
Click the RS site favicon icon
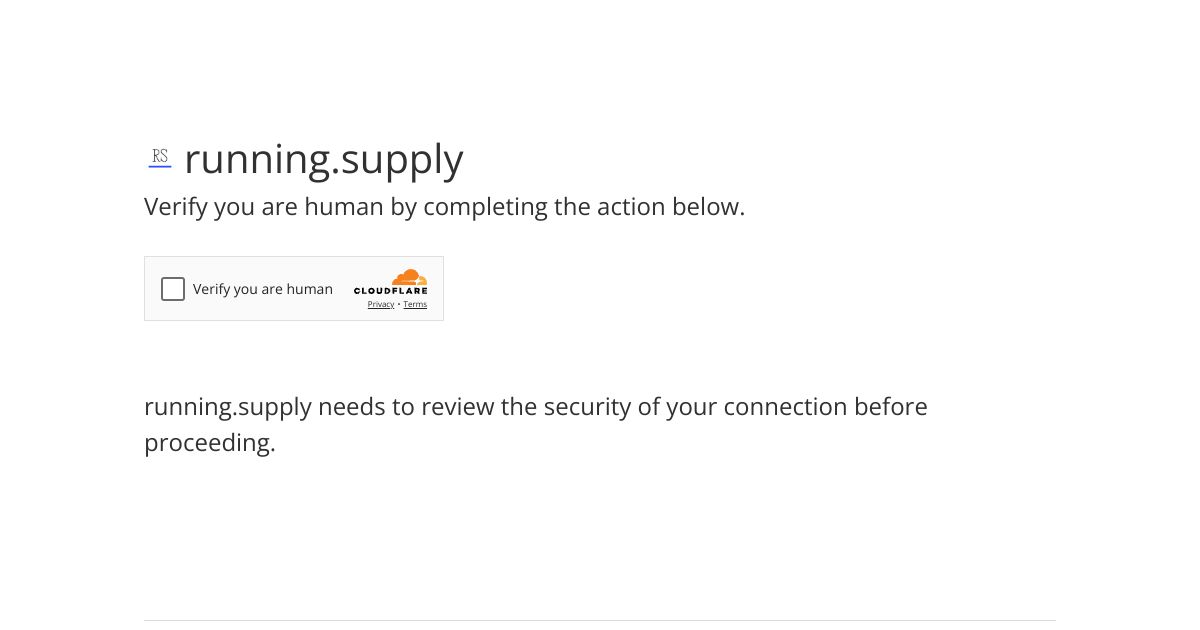pyautogui.click(x=160, y=157)
